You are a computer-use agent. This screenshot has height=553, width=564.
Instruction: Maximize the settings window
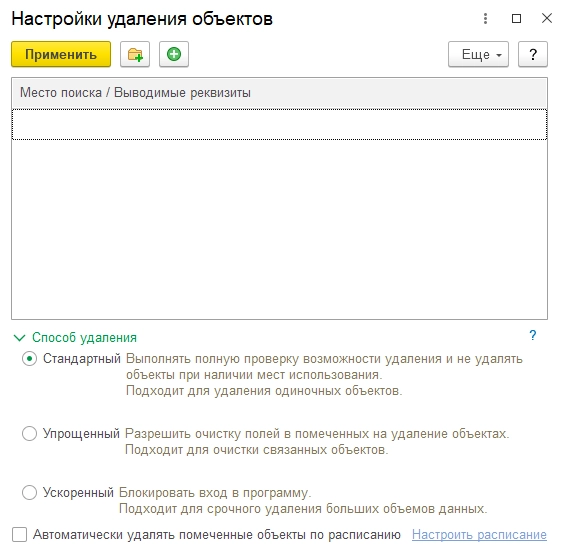pyautogui.click(x=517, y=18)
